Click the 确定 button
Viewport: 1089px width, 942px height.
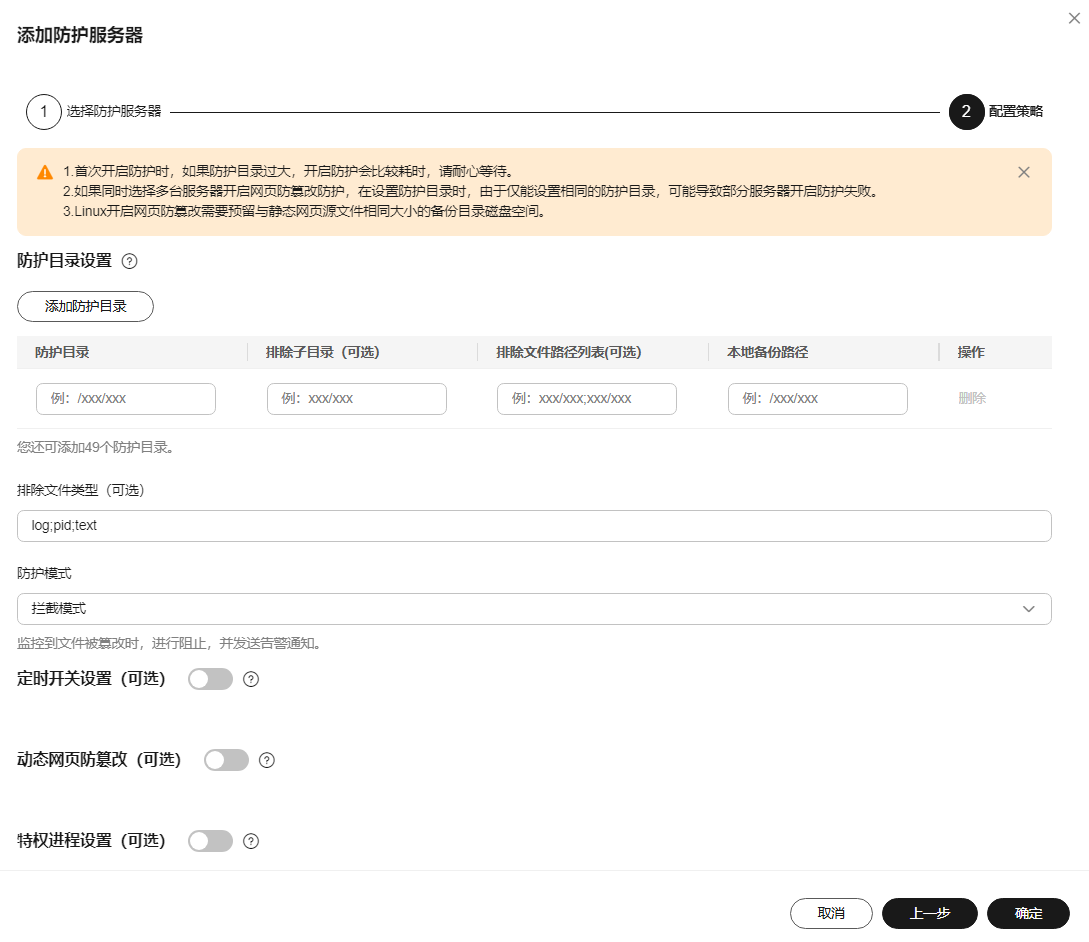pyautogui.click(x=1029, y=914)
